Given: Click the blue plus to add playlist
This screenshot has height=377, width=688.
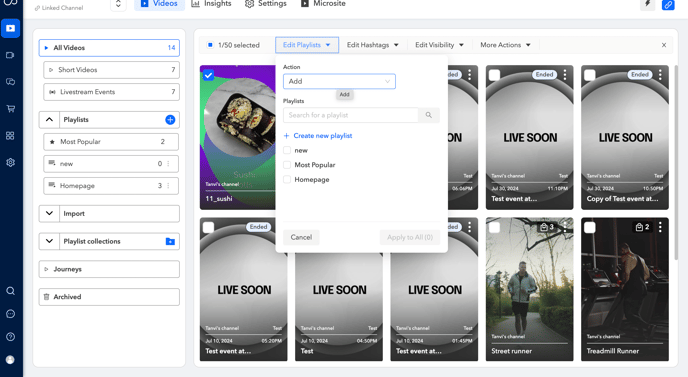Looking at the screenshot, I should click(170, 119).
